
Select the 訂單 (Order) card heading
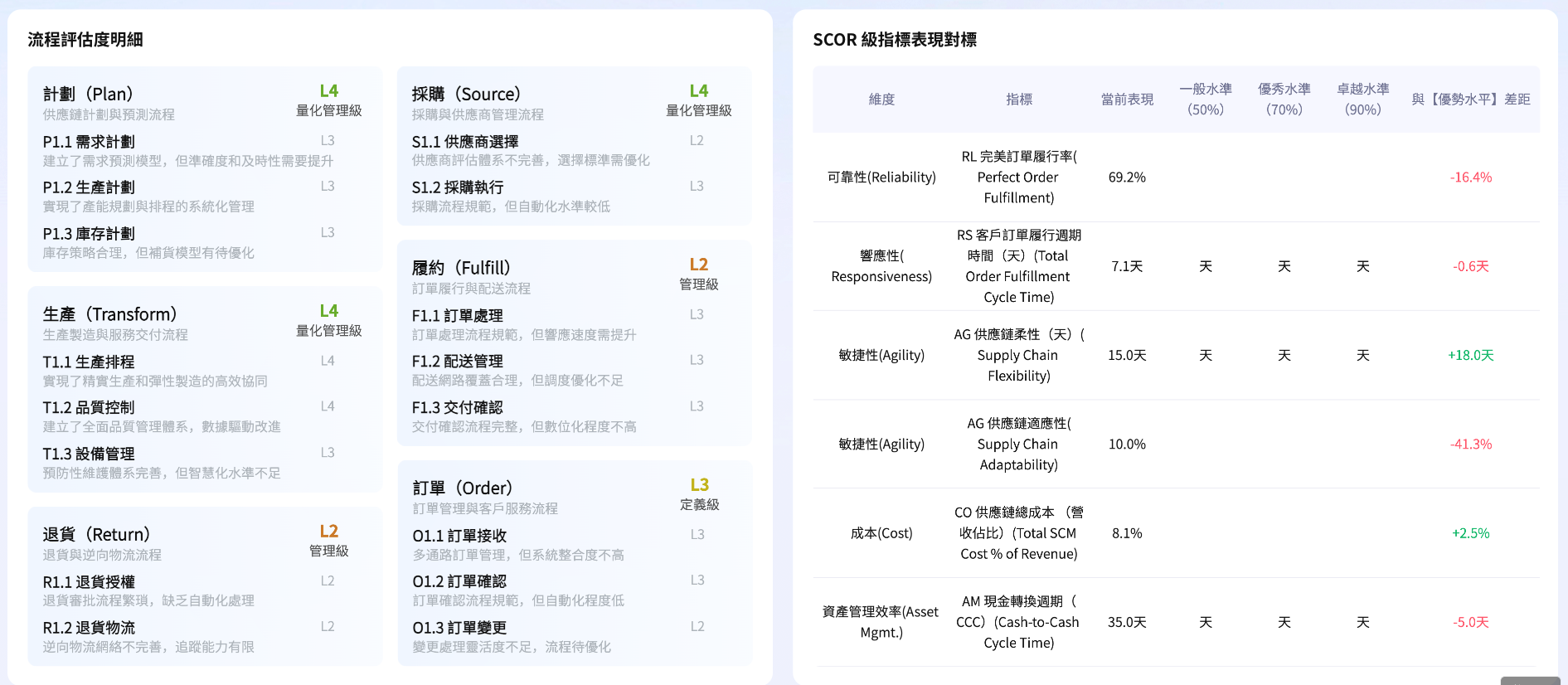[x=463, y=488]
